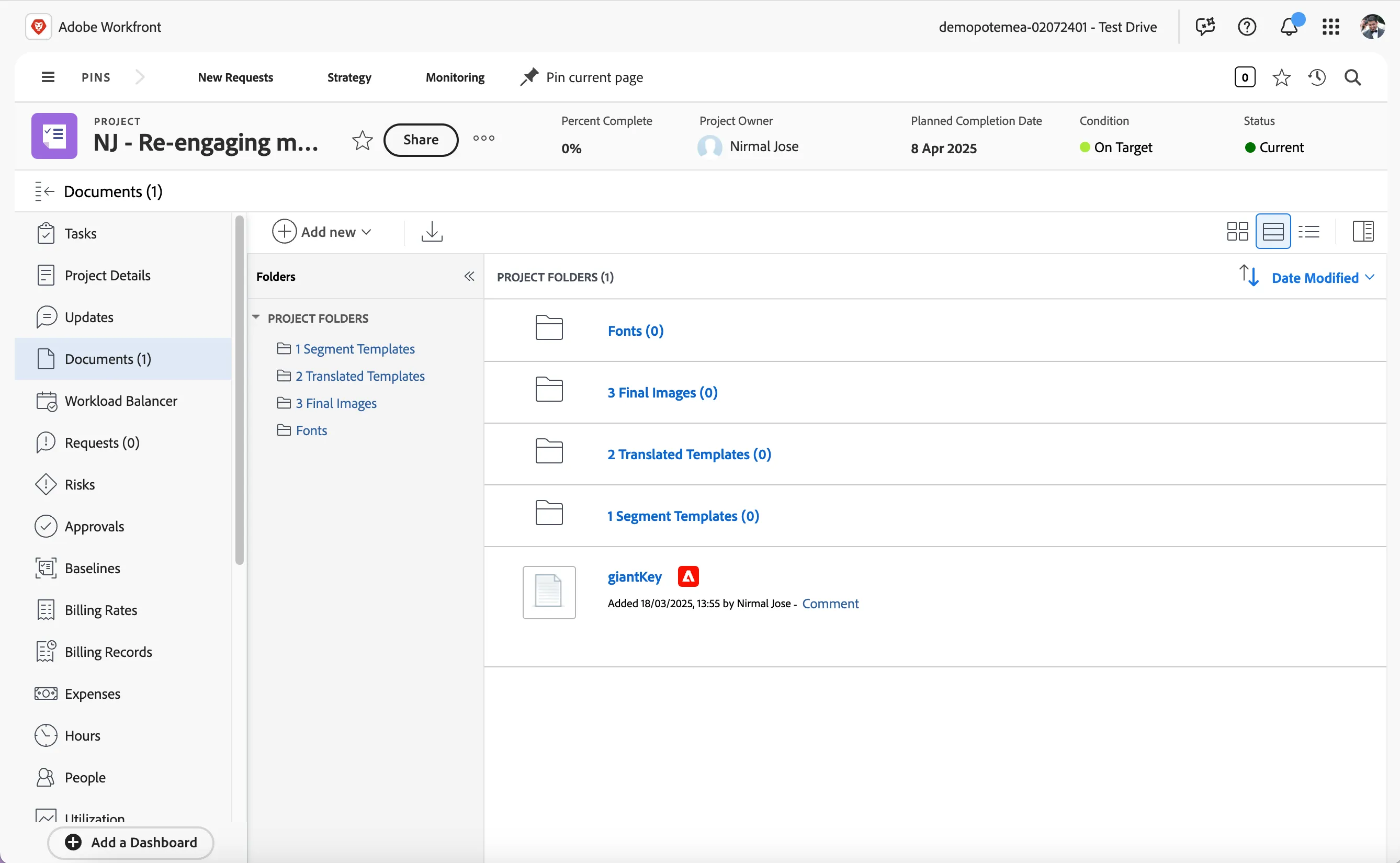This screenshot has height=863, width=1400.
Task: Click the pin icon to pin current page
Action: [529, 77]
